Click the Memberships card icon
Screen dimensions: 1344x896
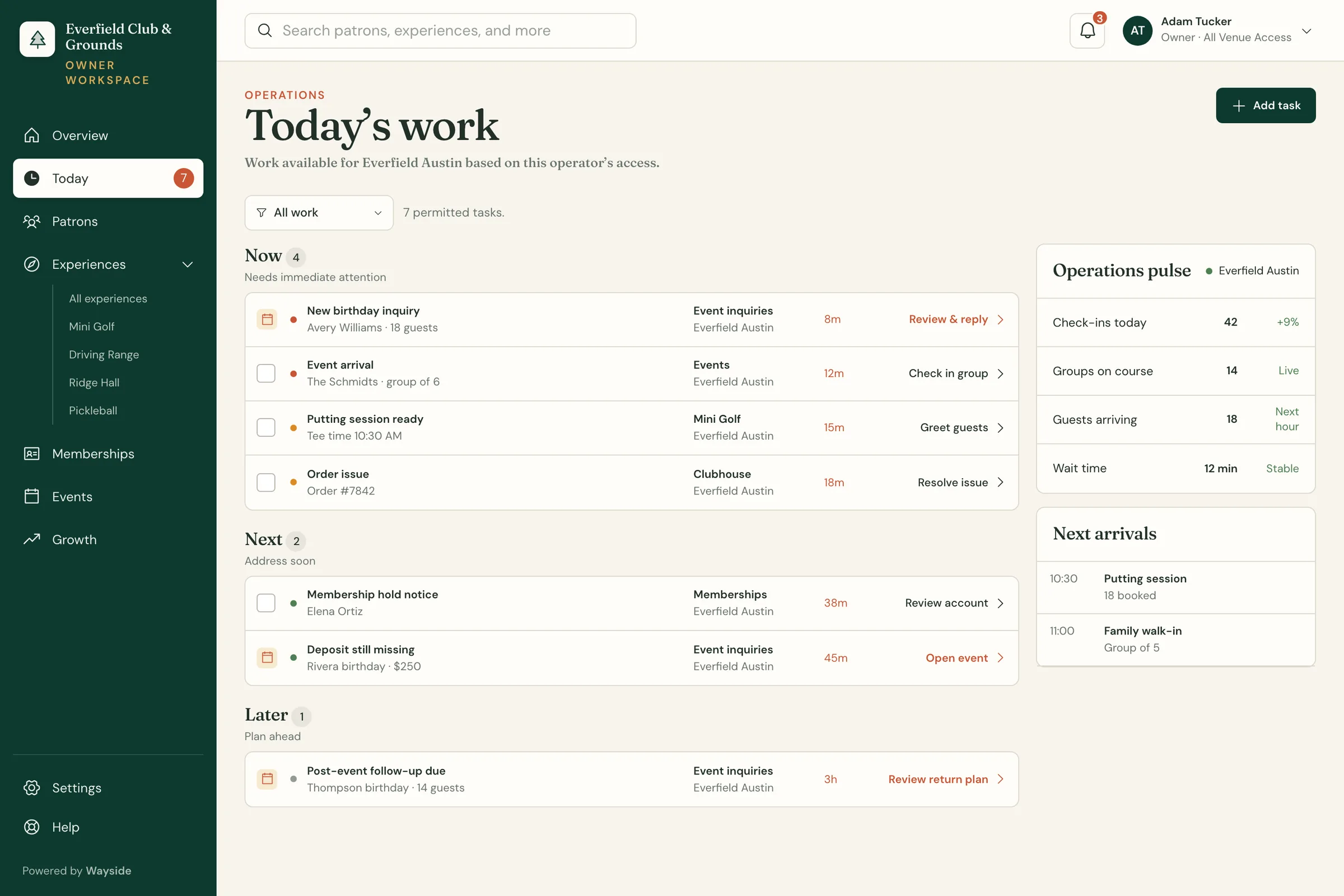(x=31, y=454)
